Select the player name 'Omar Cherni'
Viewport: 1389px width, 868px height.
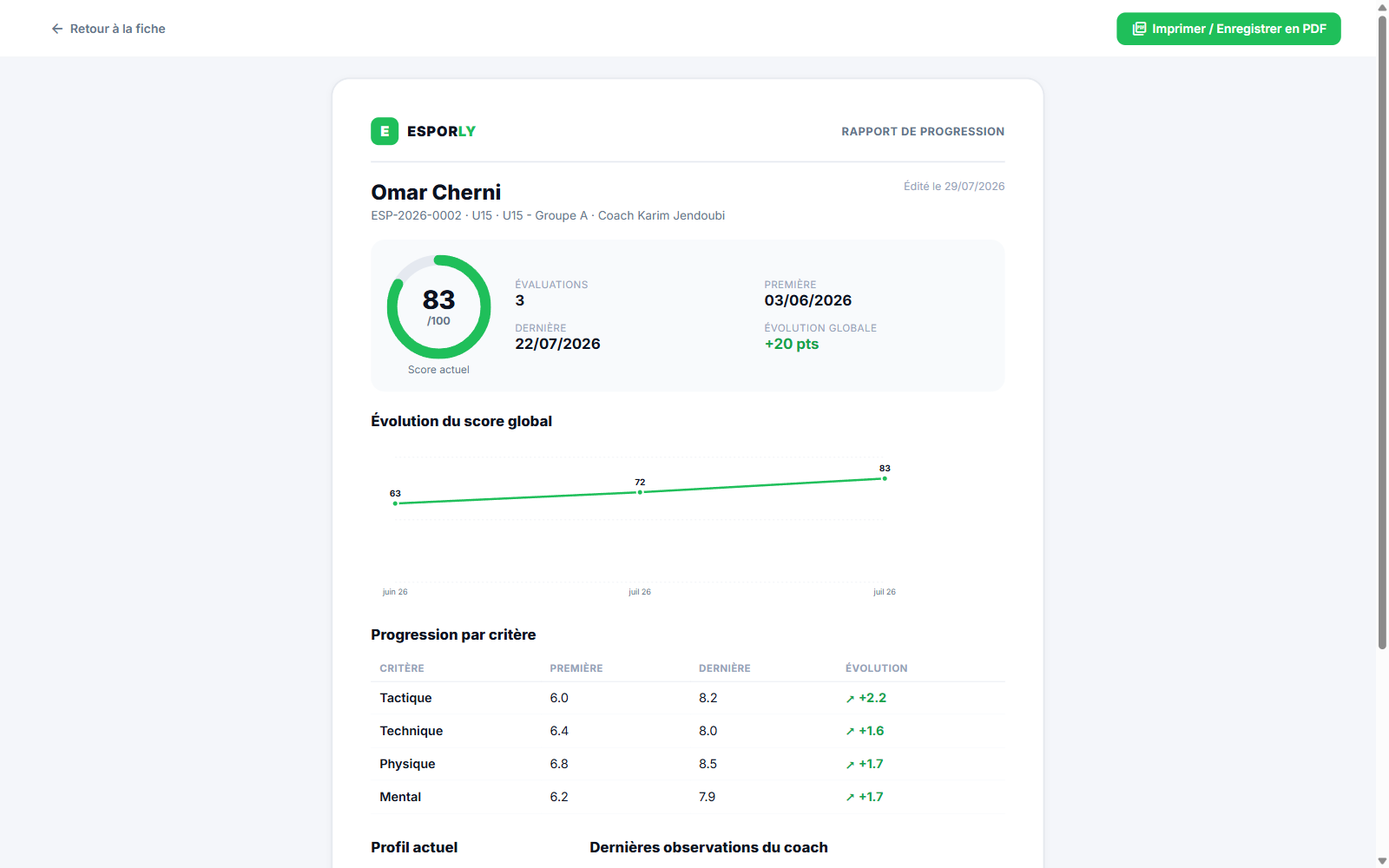point(436,192)
